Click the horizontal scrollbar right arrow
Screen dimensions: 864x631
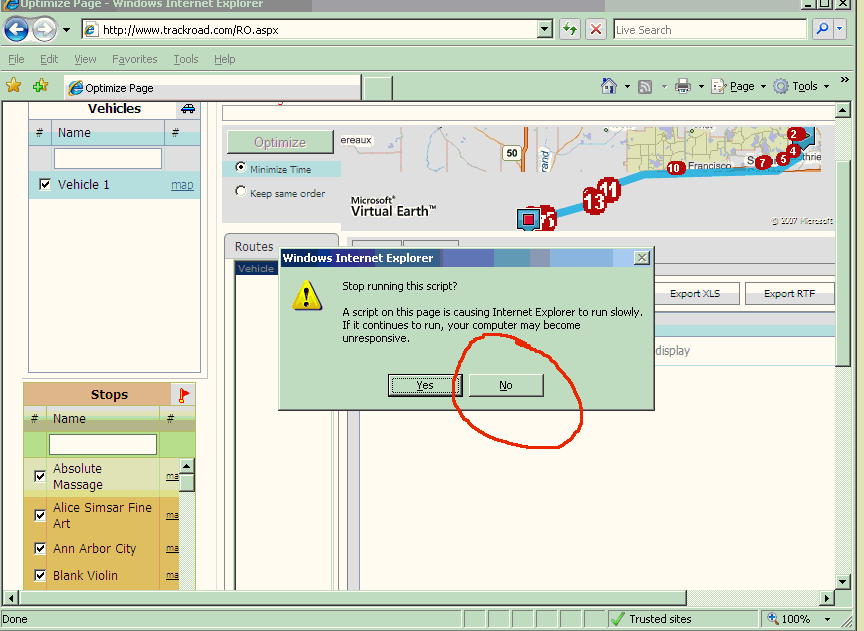[x=825, y=597]
